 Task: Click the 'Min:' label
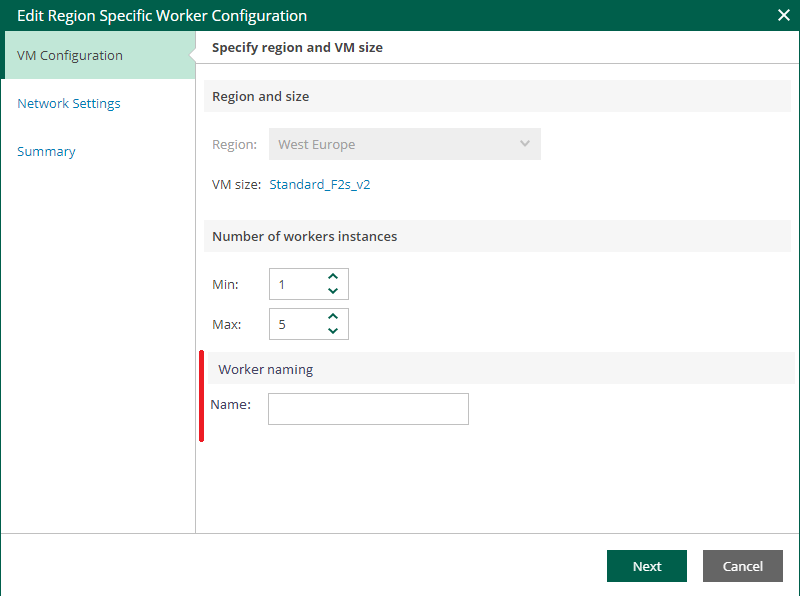225,284
